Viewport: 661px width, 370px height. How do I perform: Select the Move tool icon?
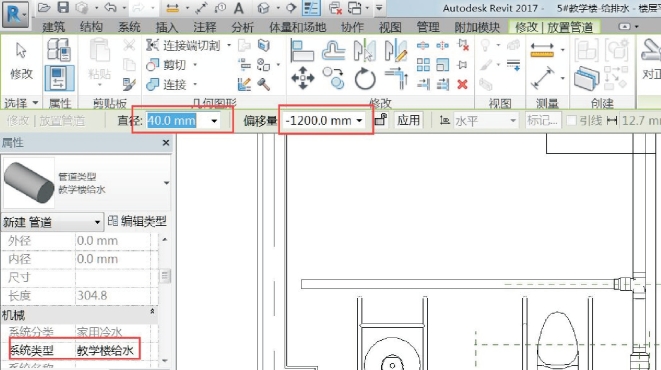[x=303, y=78]
